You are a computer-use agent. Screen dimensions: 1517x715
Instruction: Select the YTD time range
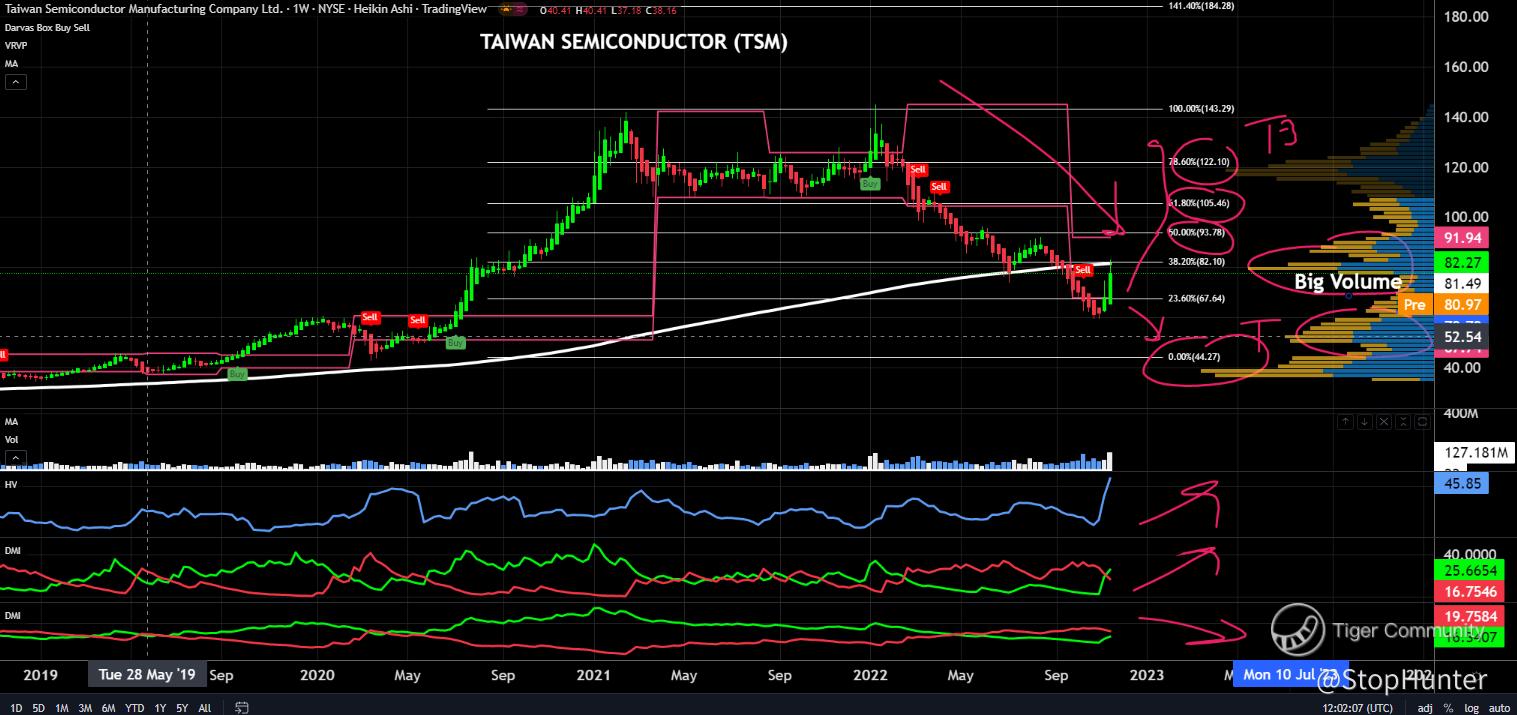(x=134, y=707)
